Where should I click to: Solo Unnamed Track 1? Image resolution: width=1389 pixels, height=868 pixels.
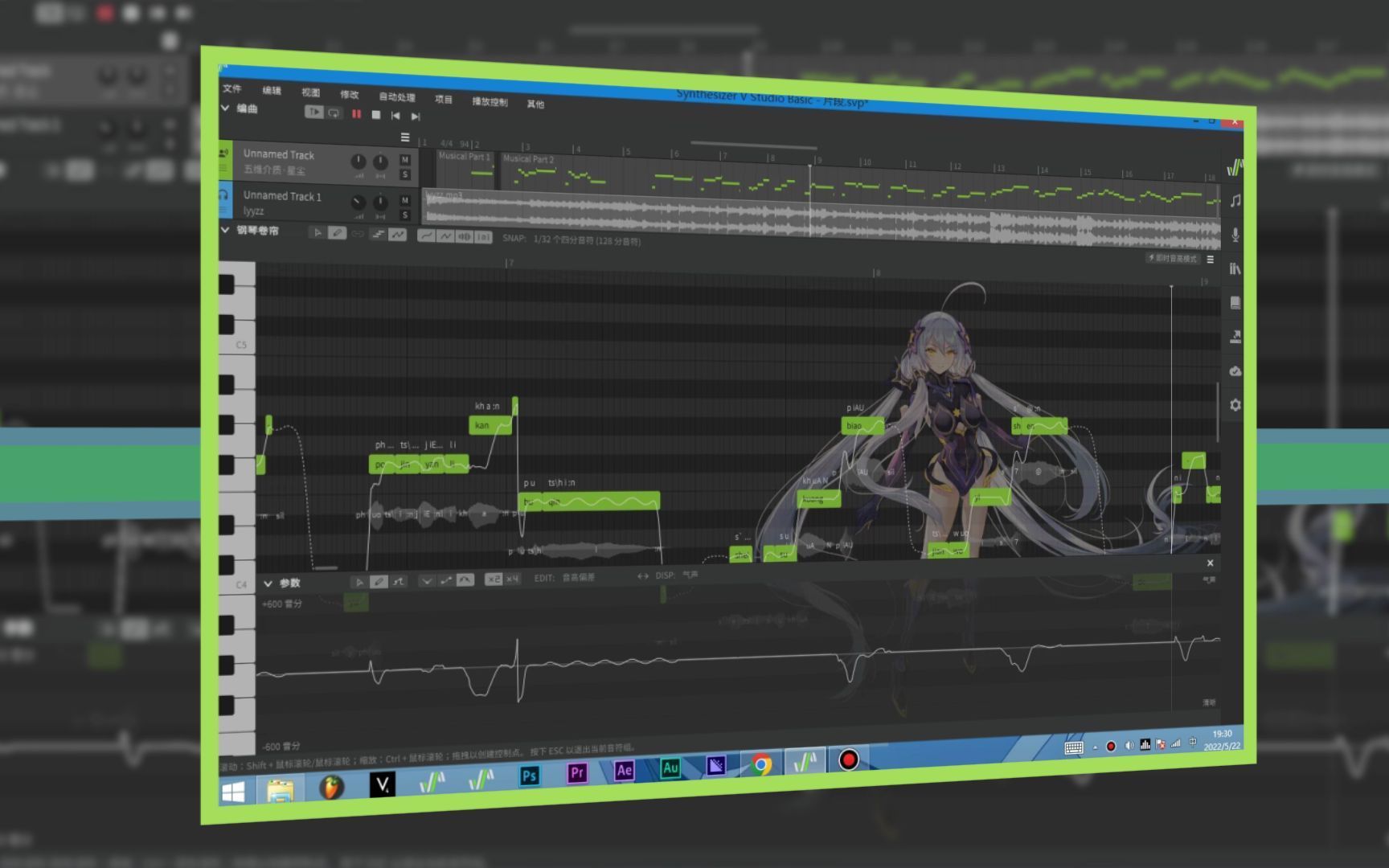tap(405, 215)
